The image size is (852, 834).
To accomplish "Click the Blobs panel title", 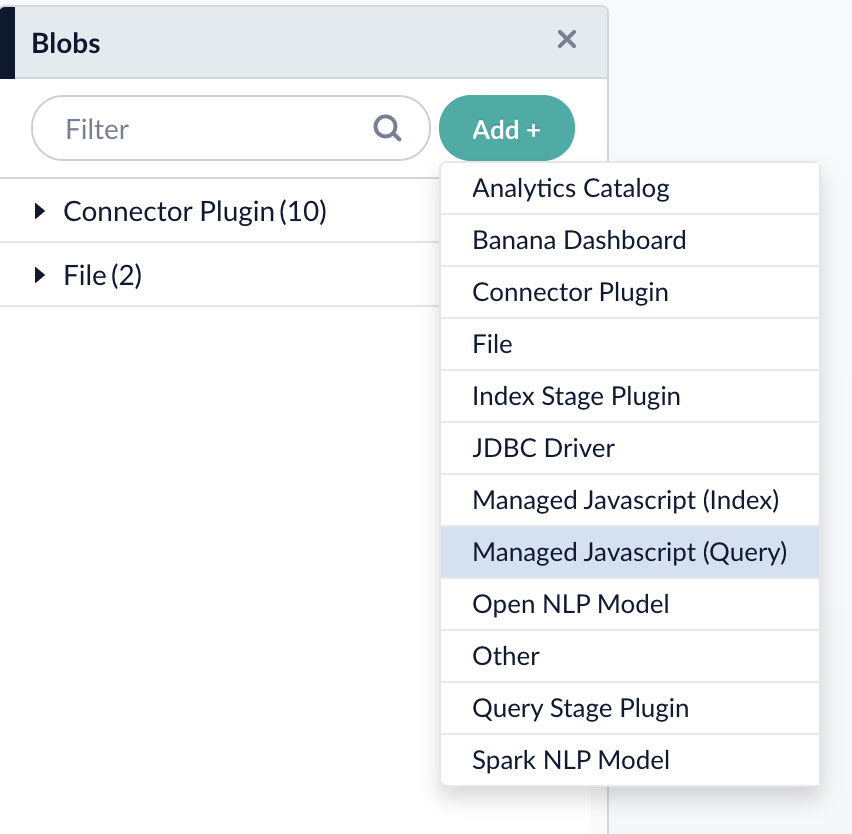I will 67,43.
